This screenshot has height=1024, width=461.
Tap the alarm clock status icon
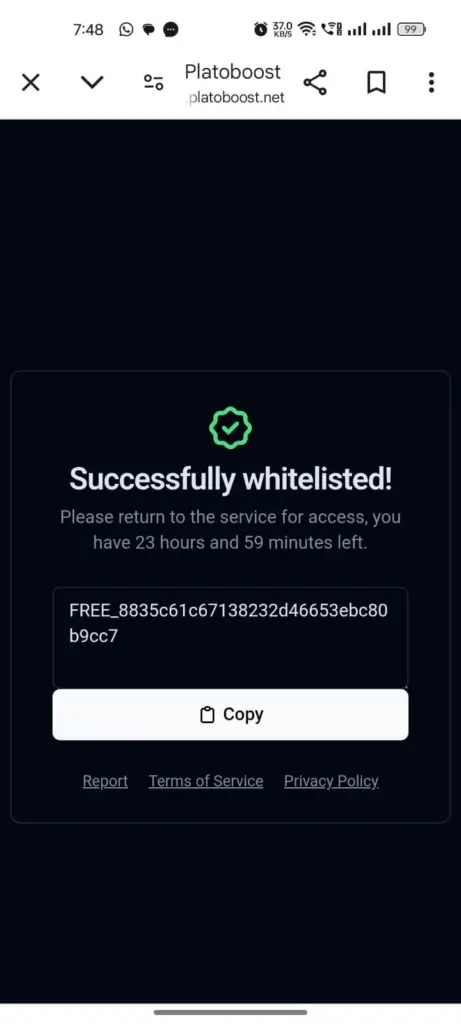point(261,29)
